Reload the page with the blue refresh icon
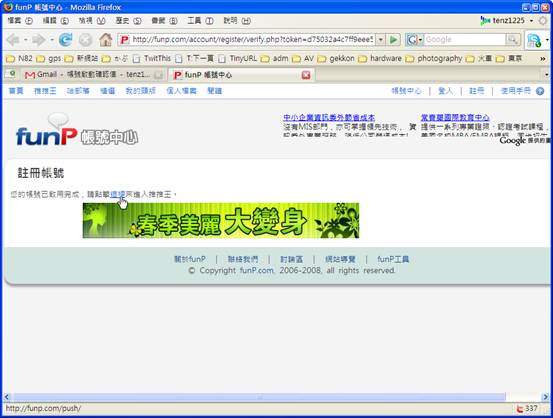 [66, 40]
